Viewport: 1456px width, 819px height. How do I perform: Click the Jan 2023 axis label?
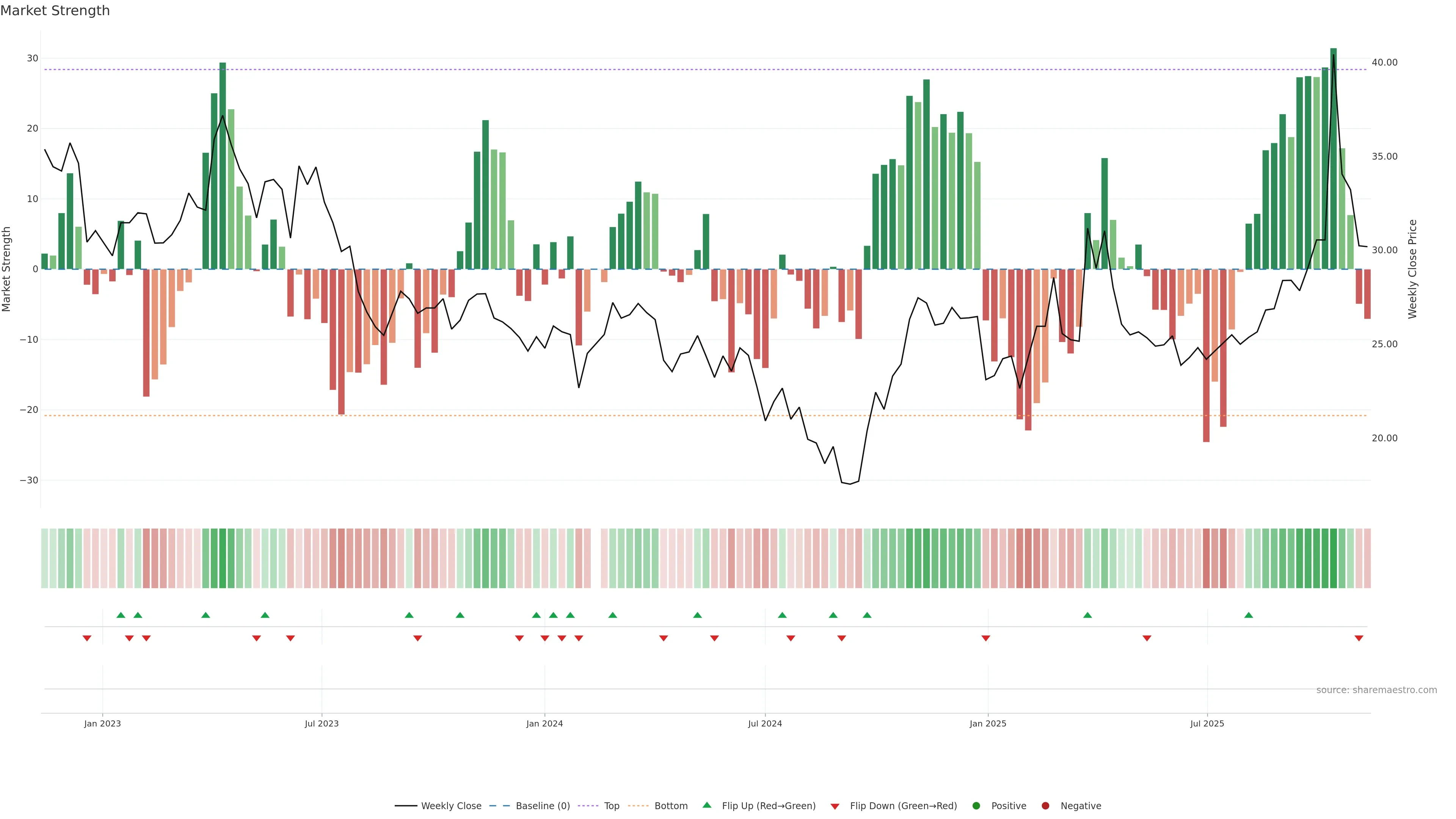tap(102, 723)
